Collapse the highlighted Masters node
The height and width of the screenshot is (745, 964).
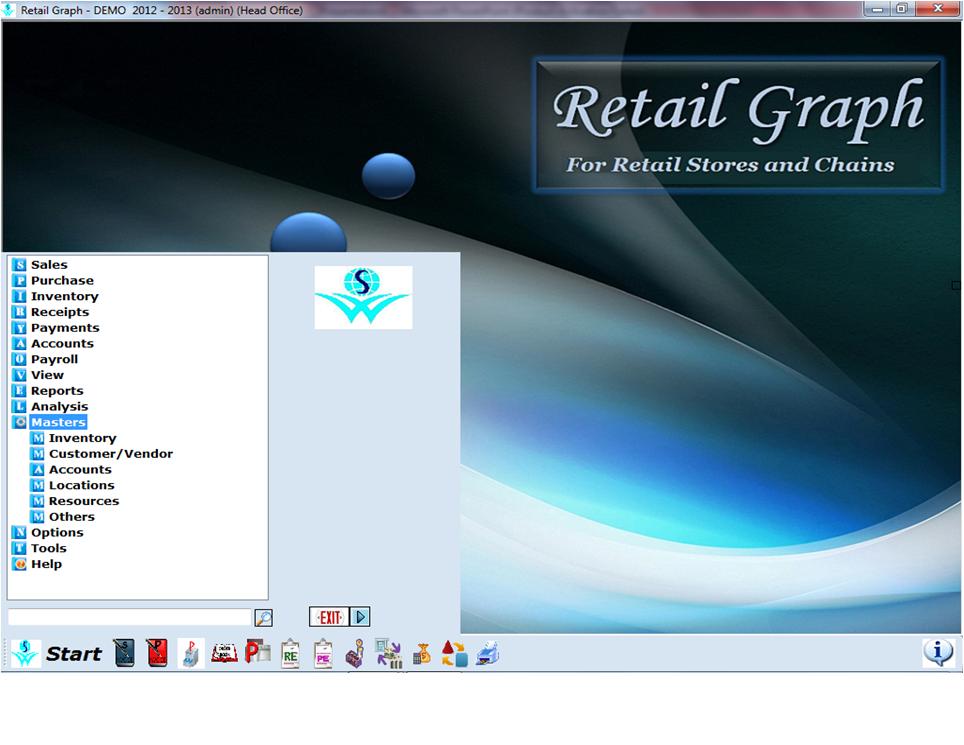tap(58, 422)
